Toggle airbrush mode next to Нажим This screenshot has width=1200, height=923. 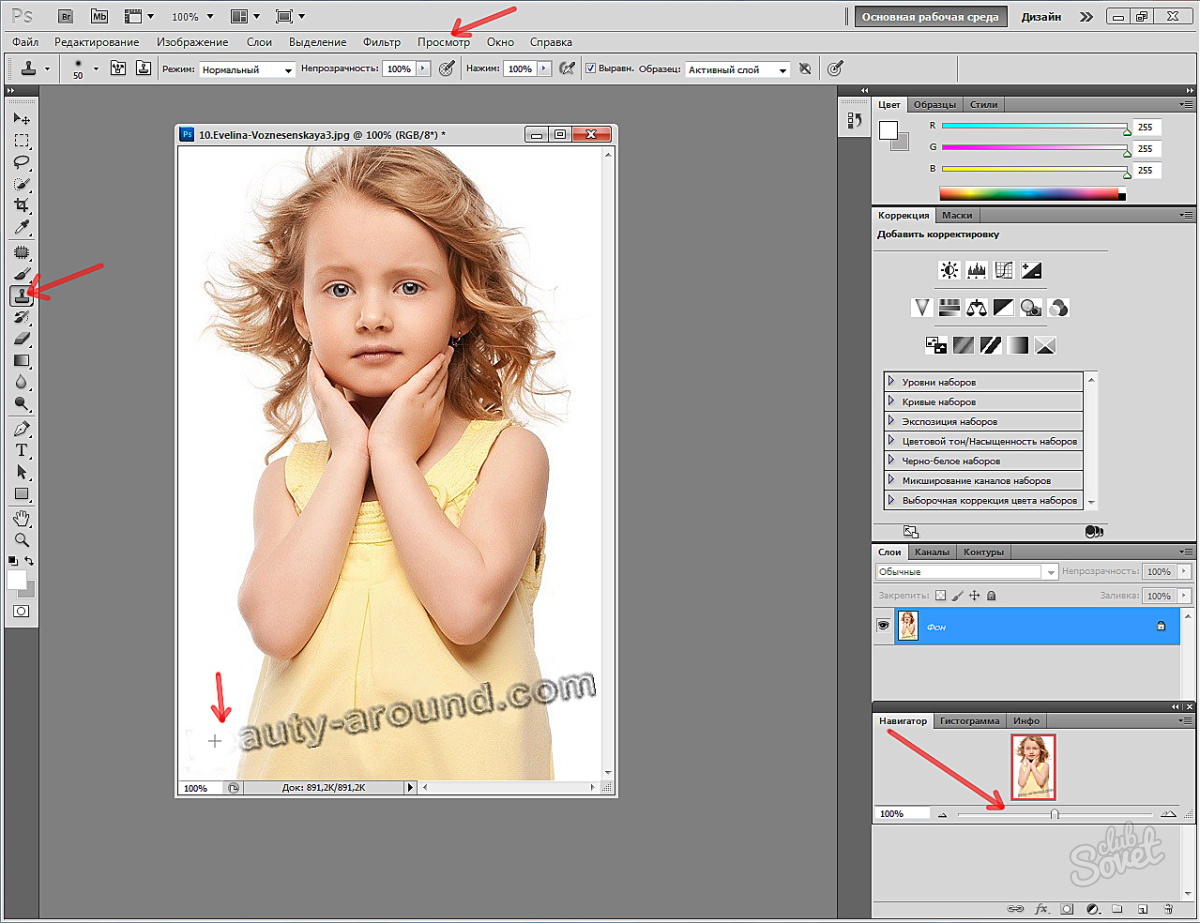click(x=568, y=68)
